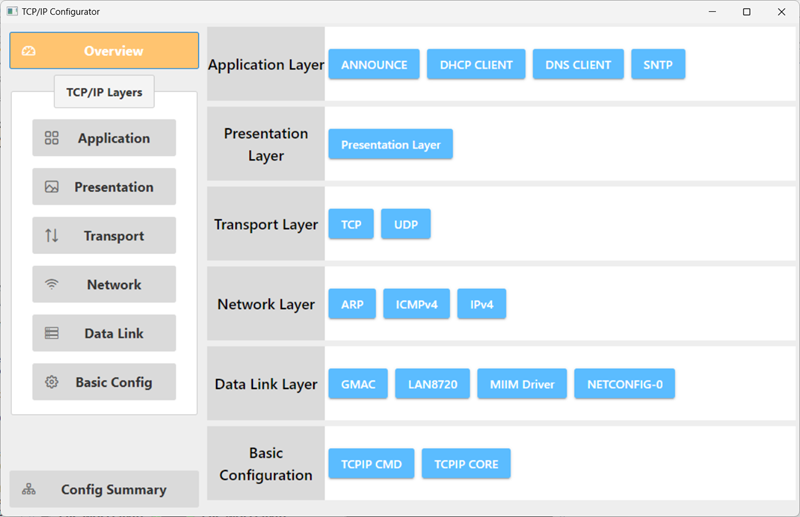Click the Network wifi icon in sidebar
The image size is (800, 517).
click(x=52, y=284)
